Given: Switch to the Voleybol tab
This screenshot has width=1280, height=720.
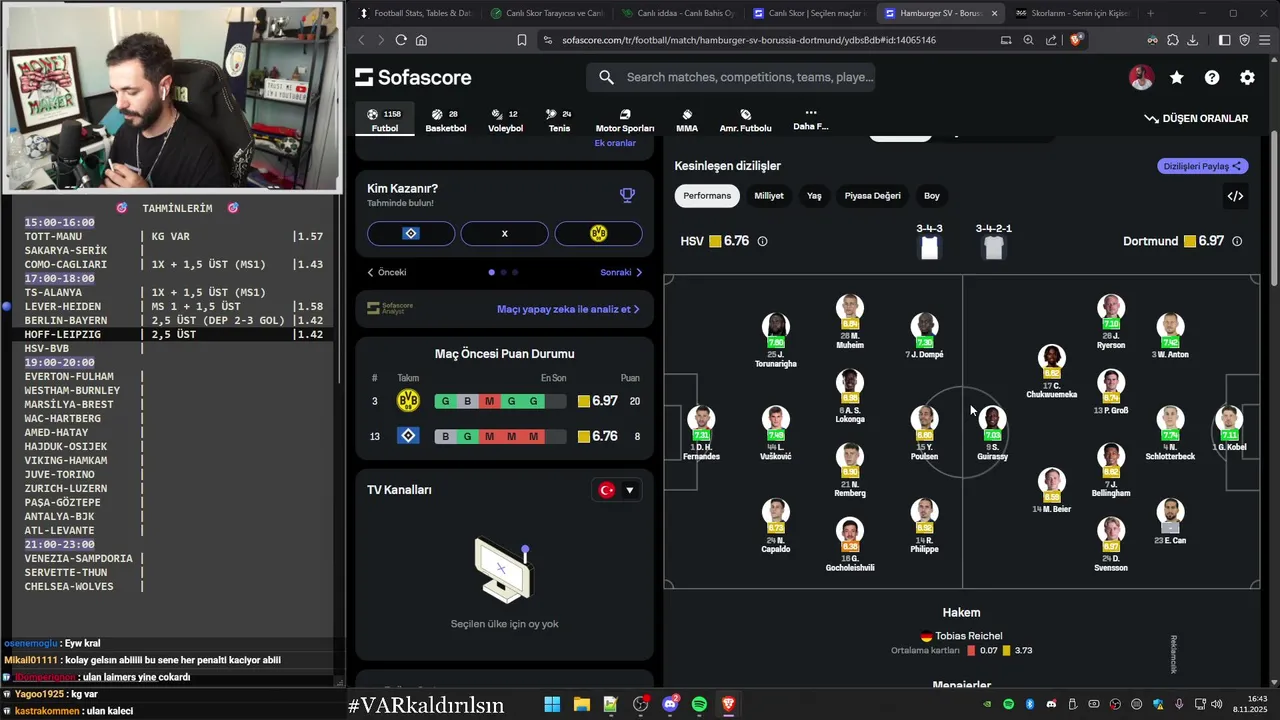Looking at the screenshot, I should tap(505, 121).
